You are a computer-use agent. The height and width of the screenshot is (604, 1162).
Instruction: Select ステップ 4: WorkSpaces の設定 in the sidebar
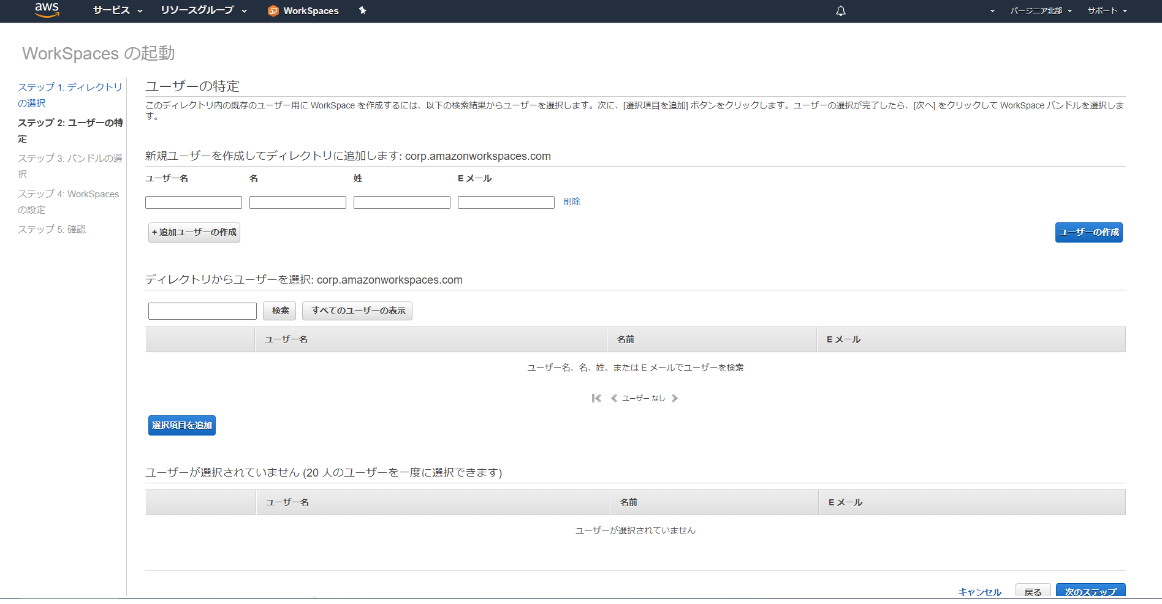[68, 202]
